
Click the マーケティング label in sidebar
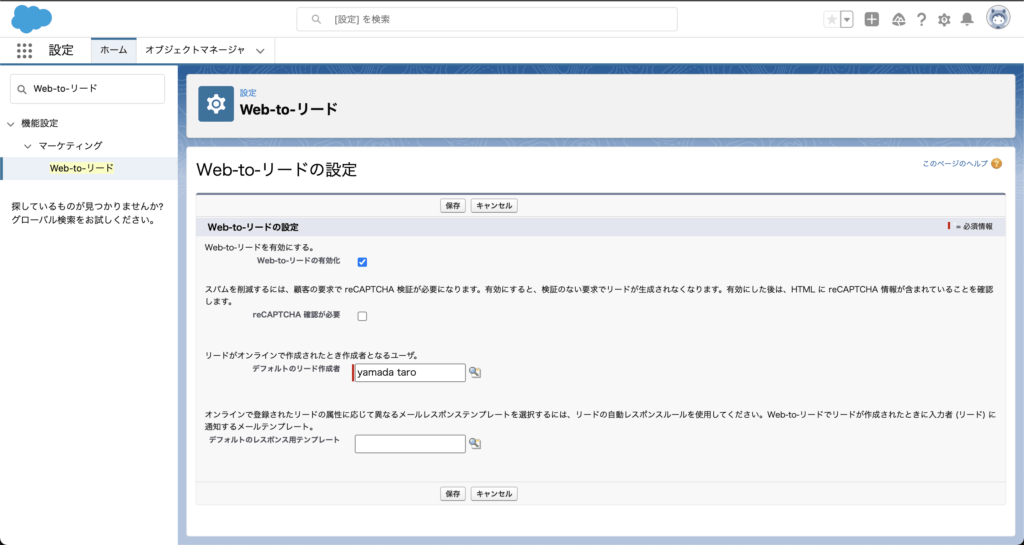coord(71,146)
